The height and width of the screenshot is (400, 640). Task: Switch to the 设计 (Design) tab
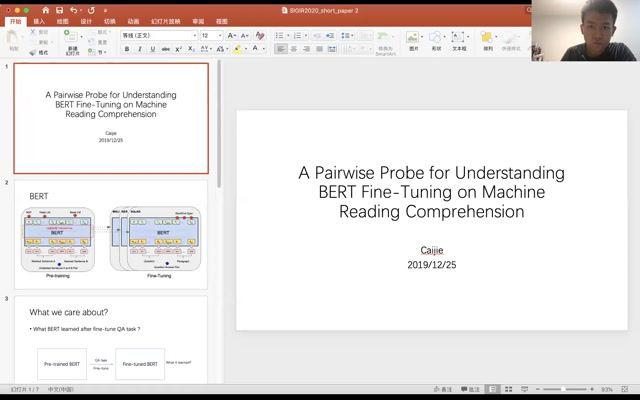(x=86, y=20)
